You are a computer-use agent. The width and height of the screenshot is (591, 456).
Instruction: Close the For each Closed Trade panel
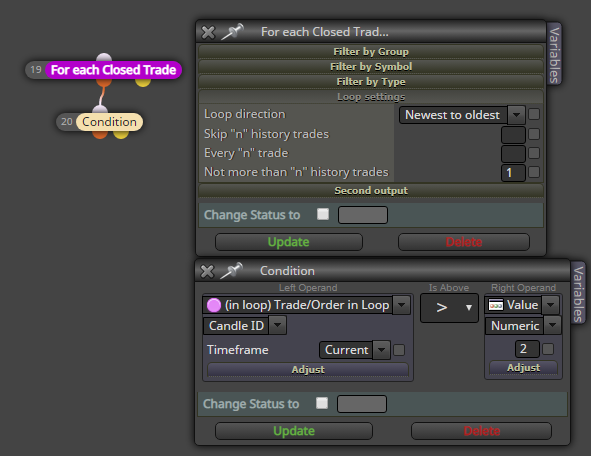pyautogui.click(x=208, y=32)
